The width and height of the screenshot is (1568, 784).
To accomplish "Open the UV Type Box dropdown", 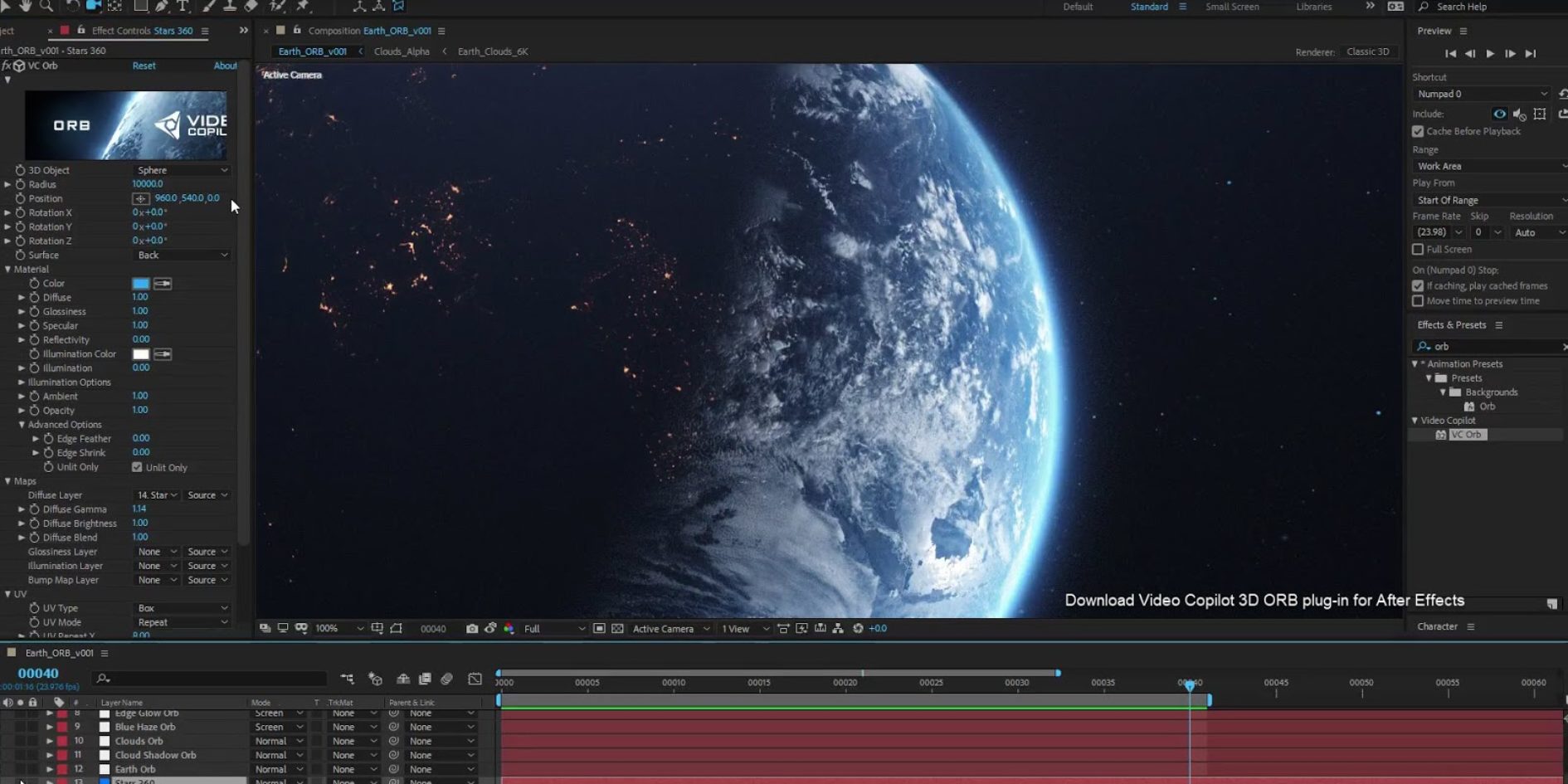I will [182, 608].
